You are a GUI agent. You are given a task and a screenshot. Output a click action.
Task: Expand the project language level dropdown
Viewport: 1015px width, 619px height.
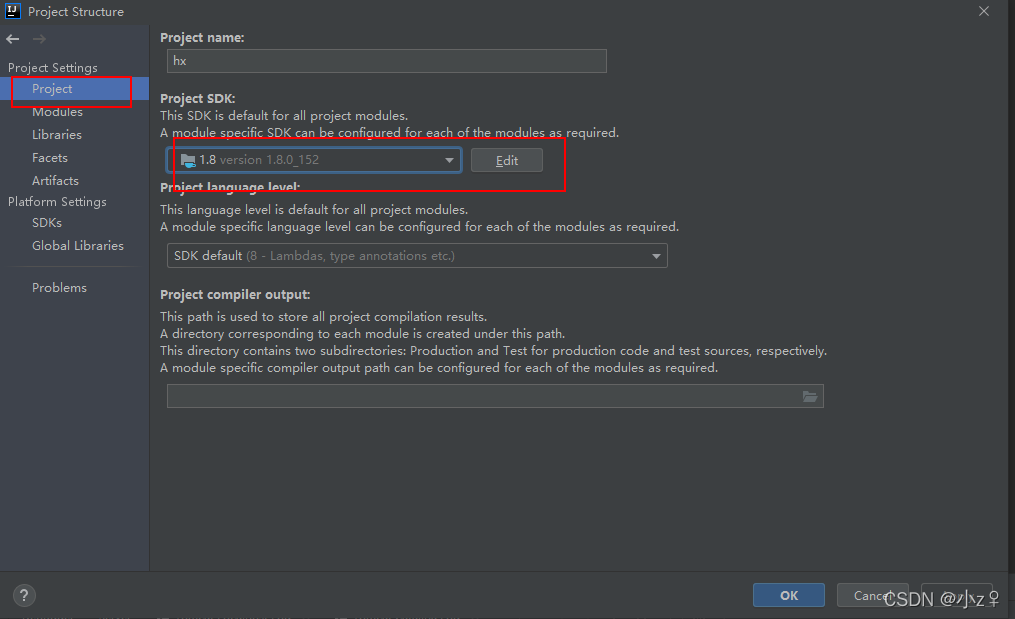point(417,256)
